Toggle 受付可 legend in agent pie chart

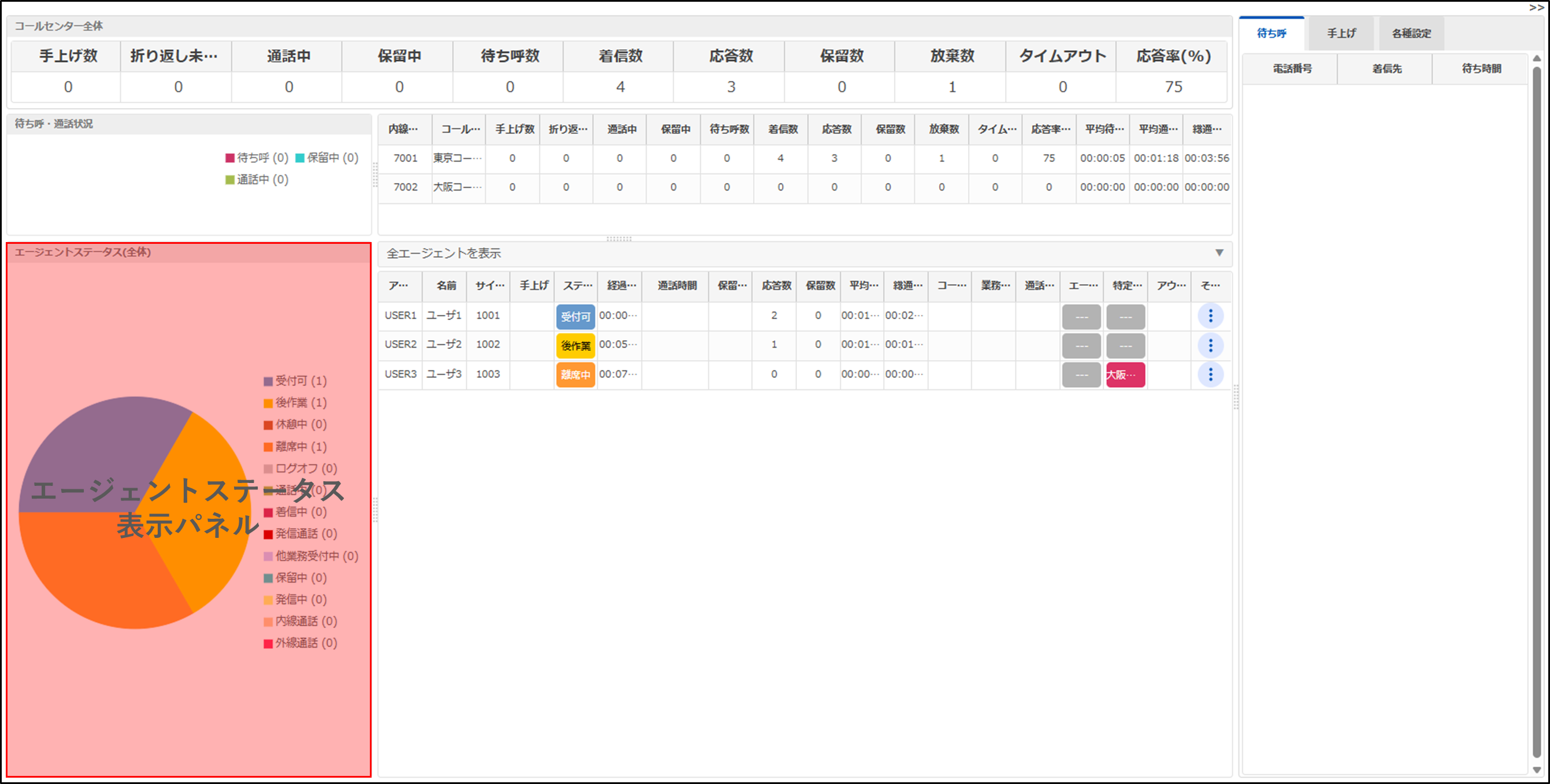click(x=295, y=381)
